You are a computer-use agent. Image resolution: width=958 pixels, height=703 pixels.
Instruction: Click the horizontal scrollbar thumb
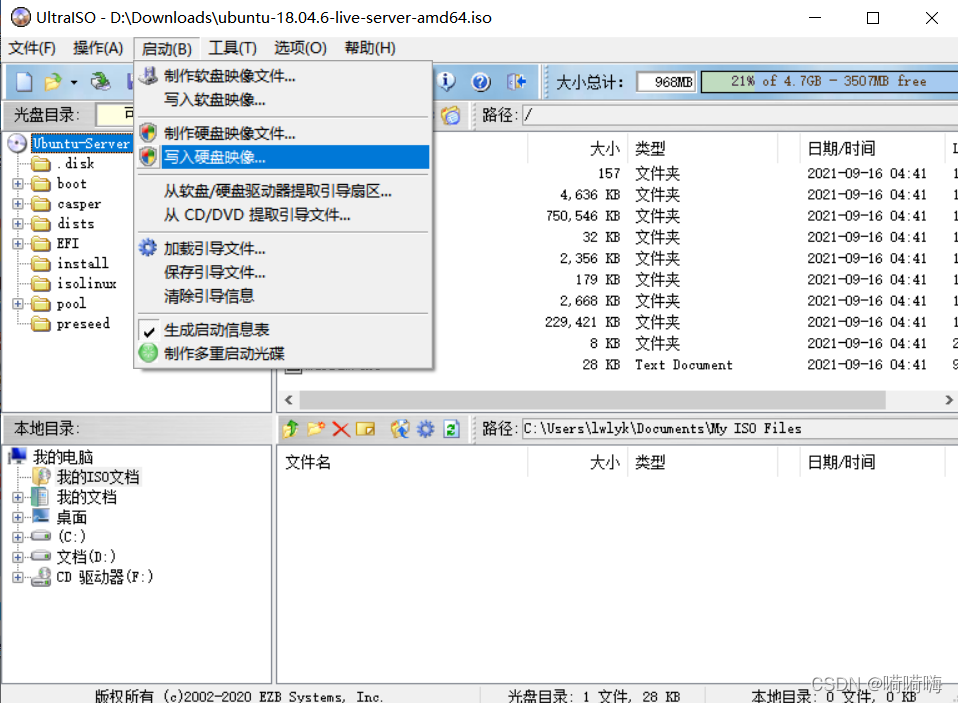pyautogui.click(x=592, y=399)
